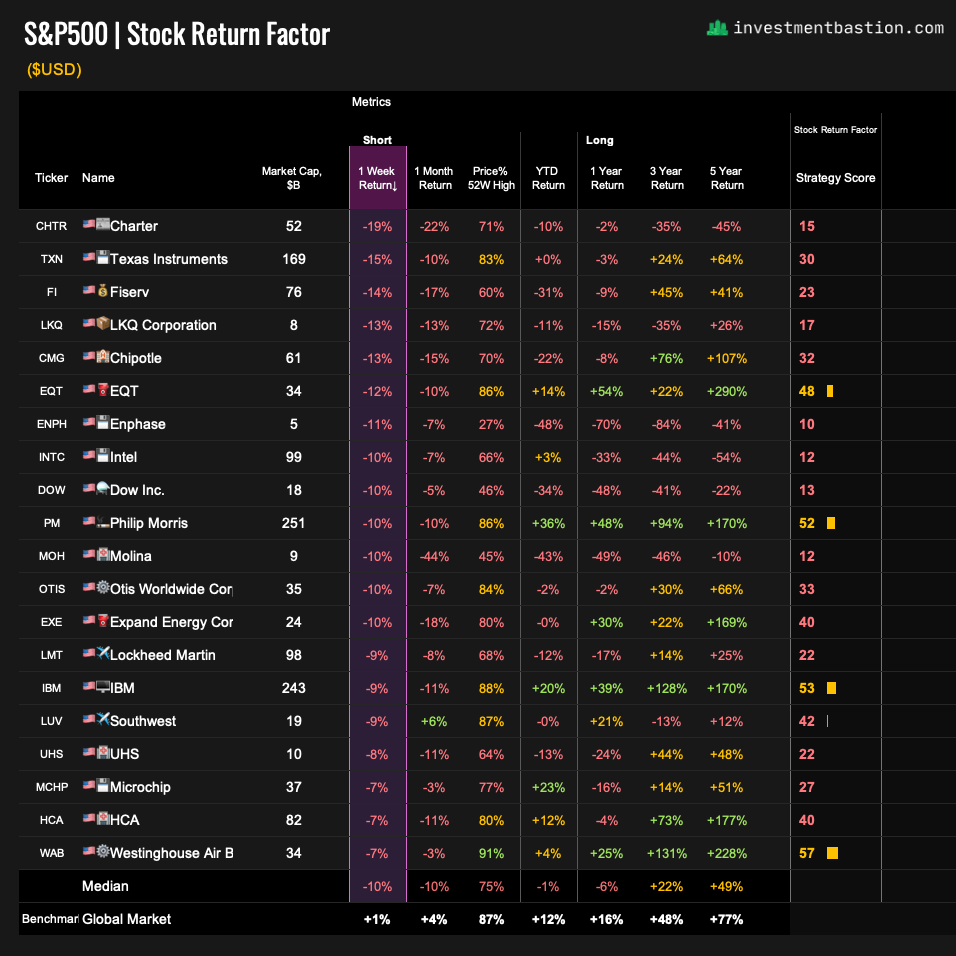
Task: Click the Strategy Score column header
Action: 835,178
